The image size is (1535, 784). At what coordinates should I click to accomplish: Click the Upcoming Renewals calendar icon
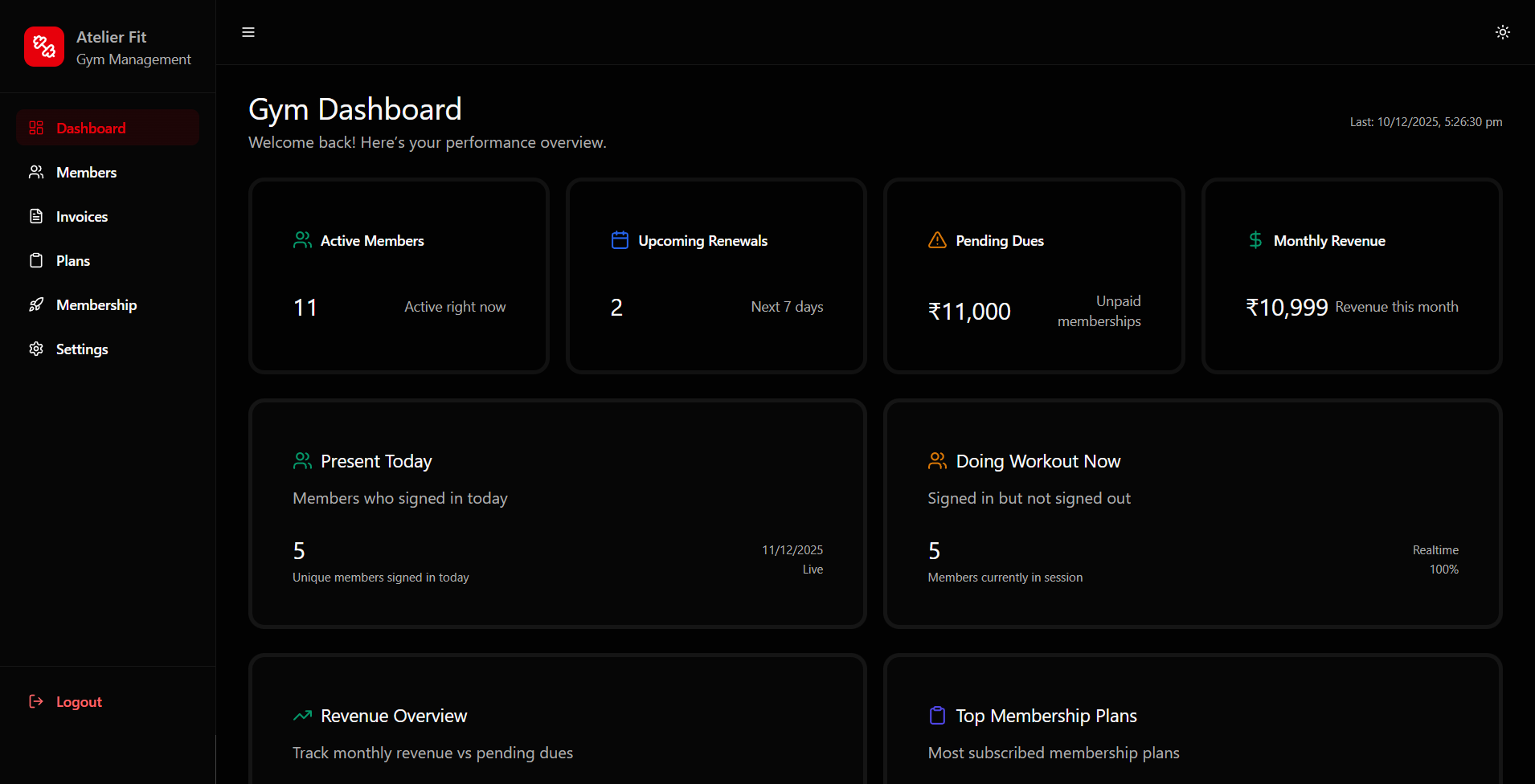(x=620, y=240)
